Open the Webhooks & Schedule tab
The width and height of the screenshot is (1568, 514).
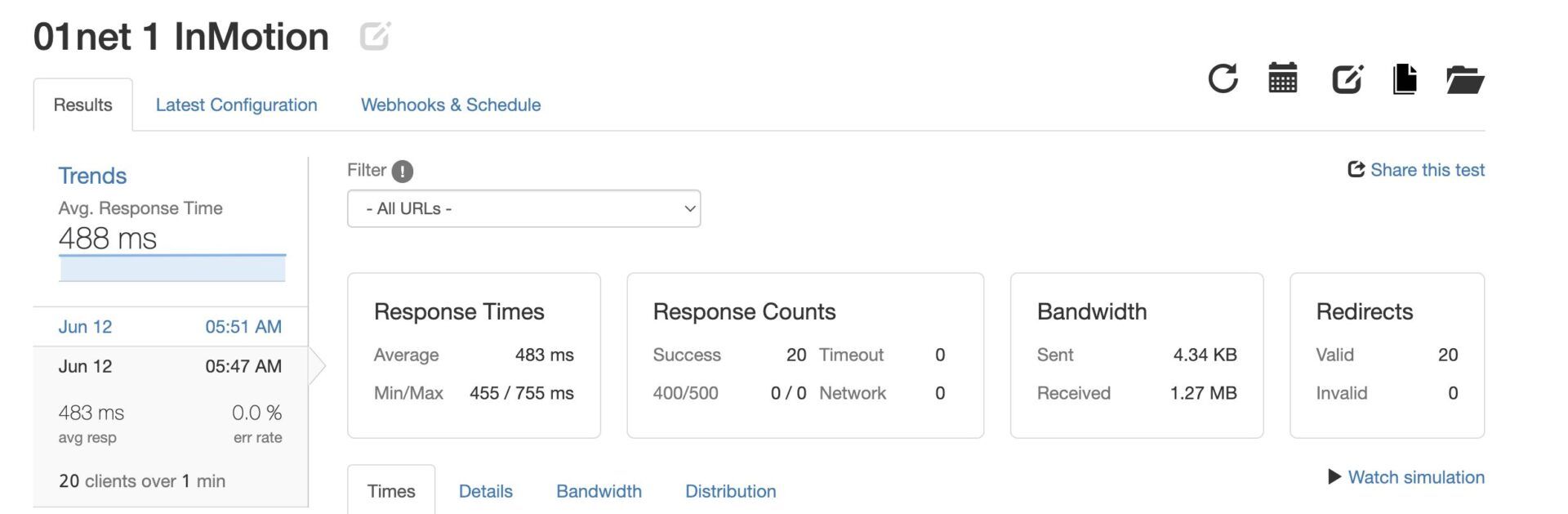click(451, 105)
